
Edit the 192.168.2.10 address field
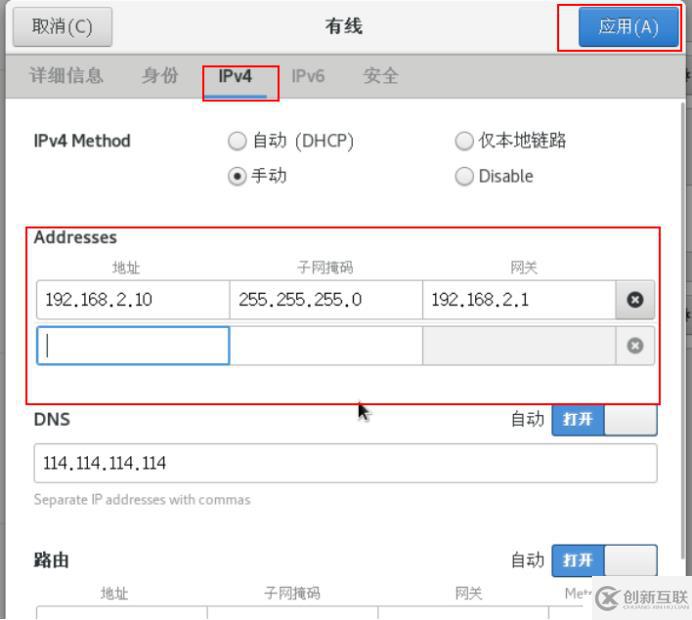133,300
